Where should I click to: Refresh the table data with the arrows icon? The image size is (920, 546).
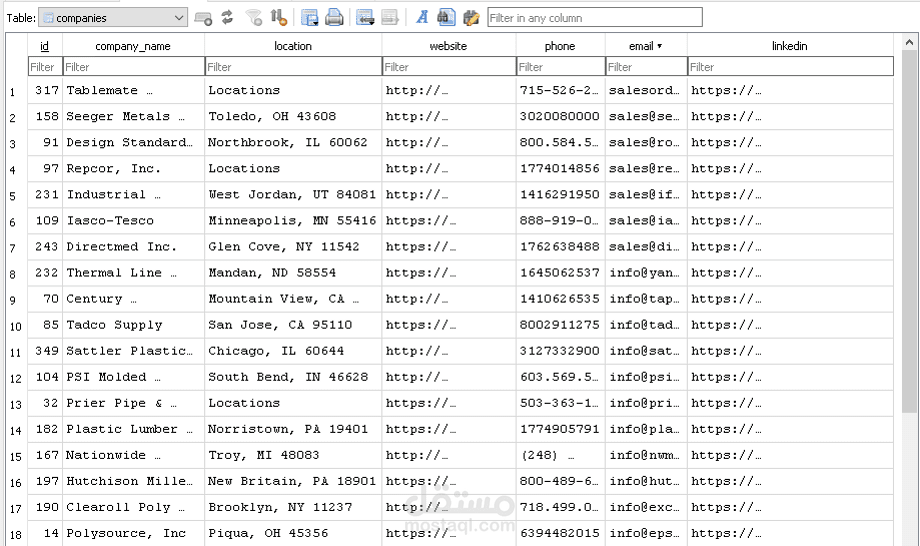[x=228, y=18]
